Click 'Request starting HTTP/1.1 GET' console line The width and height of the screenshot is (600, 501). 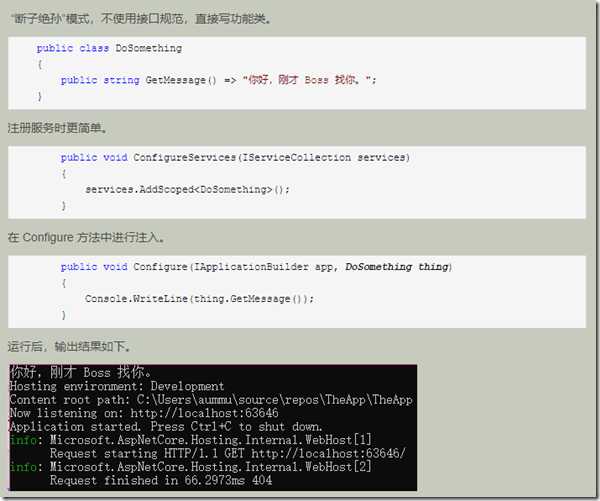(x=227, y=454)
